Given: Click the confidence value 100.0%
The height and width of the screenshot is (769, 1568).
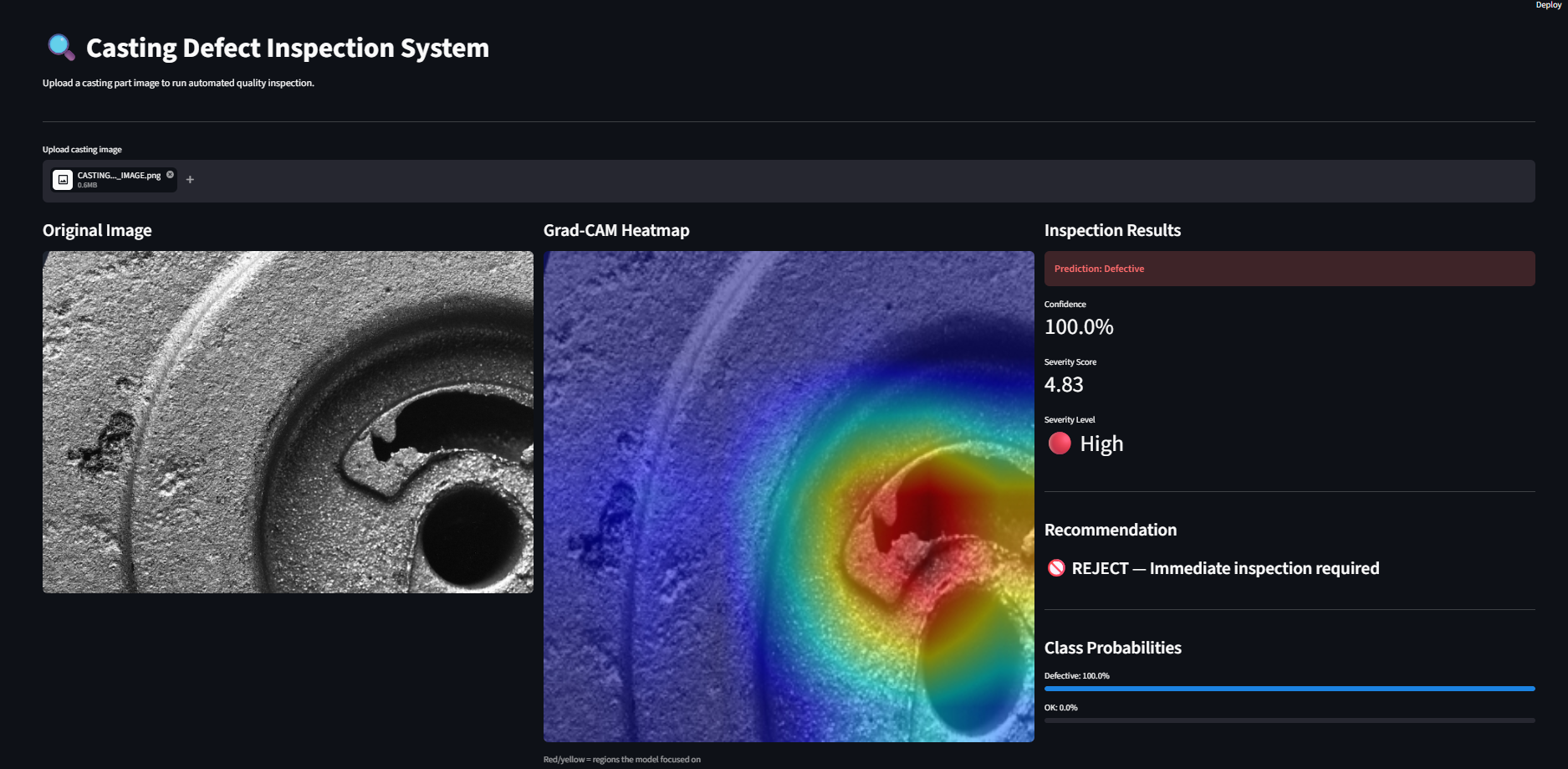Looking at the screenshot, I should coord(1079,327).
